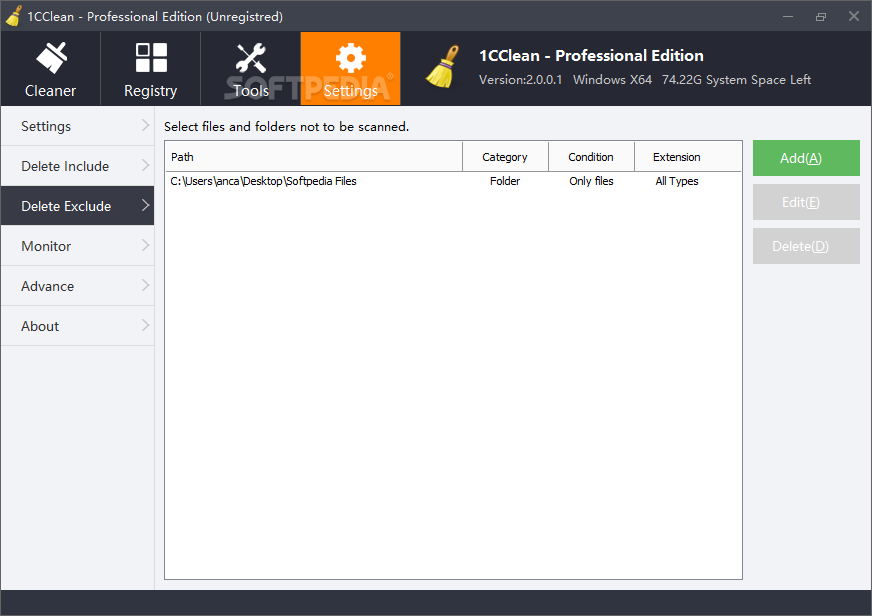Click the 1CClean - Professional Edition header title

pyautogui.click(x=591, y=56)
